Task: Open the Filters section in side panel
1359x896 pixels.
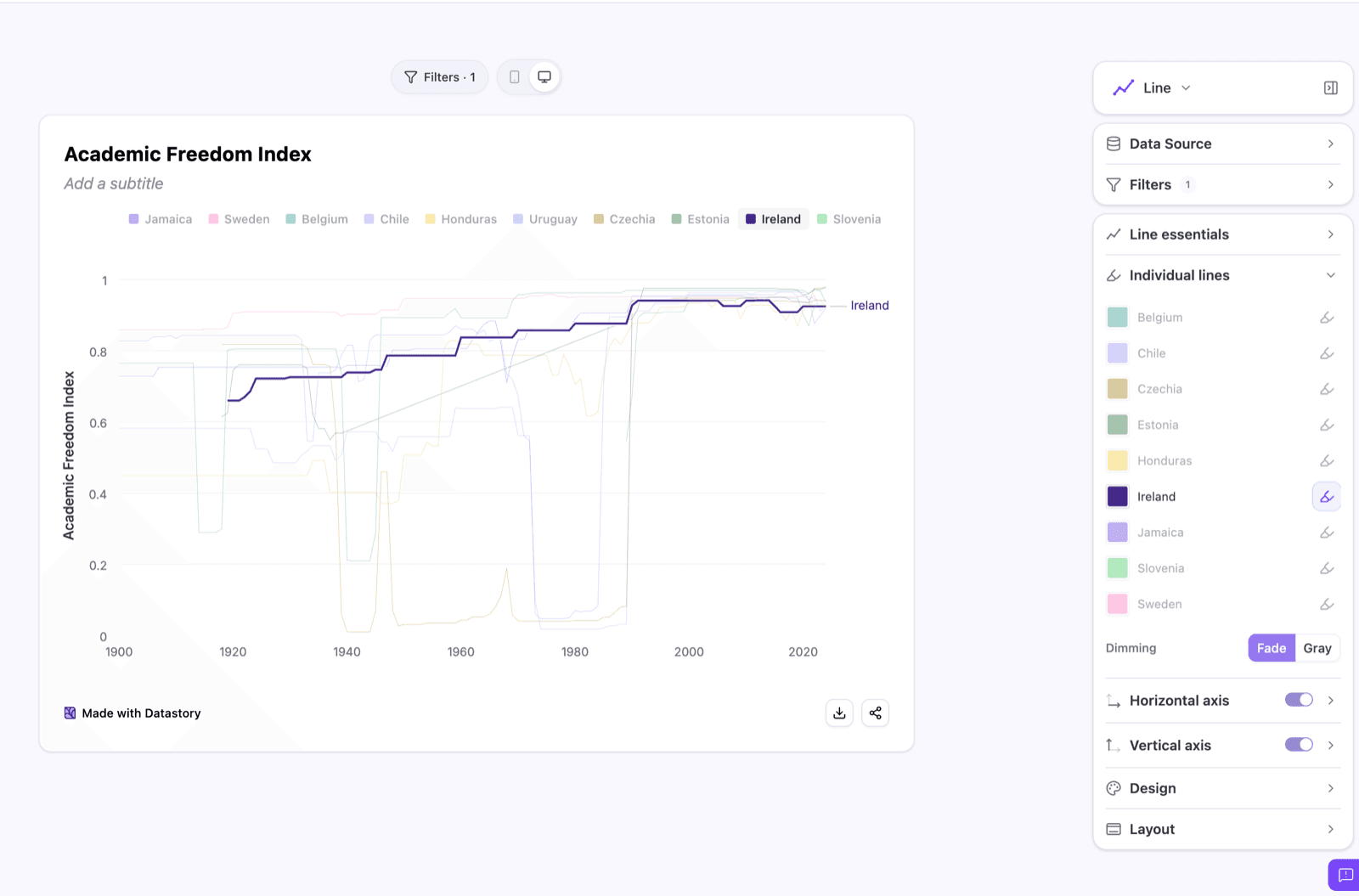Action: coord(1222,184)
